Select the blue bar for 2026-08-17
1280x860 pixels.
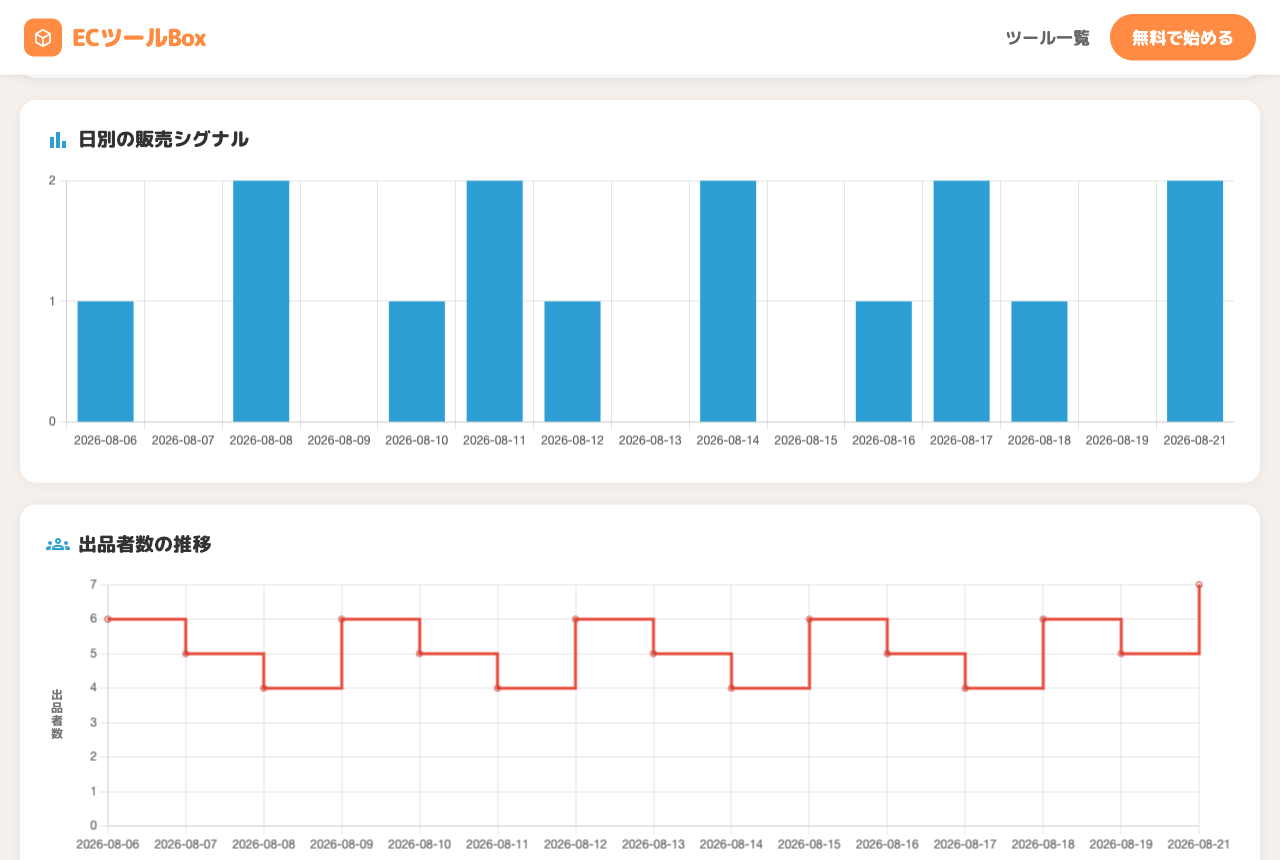tap(962, 301)
